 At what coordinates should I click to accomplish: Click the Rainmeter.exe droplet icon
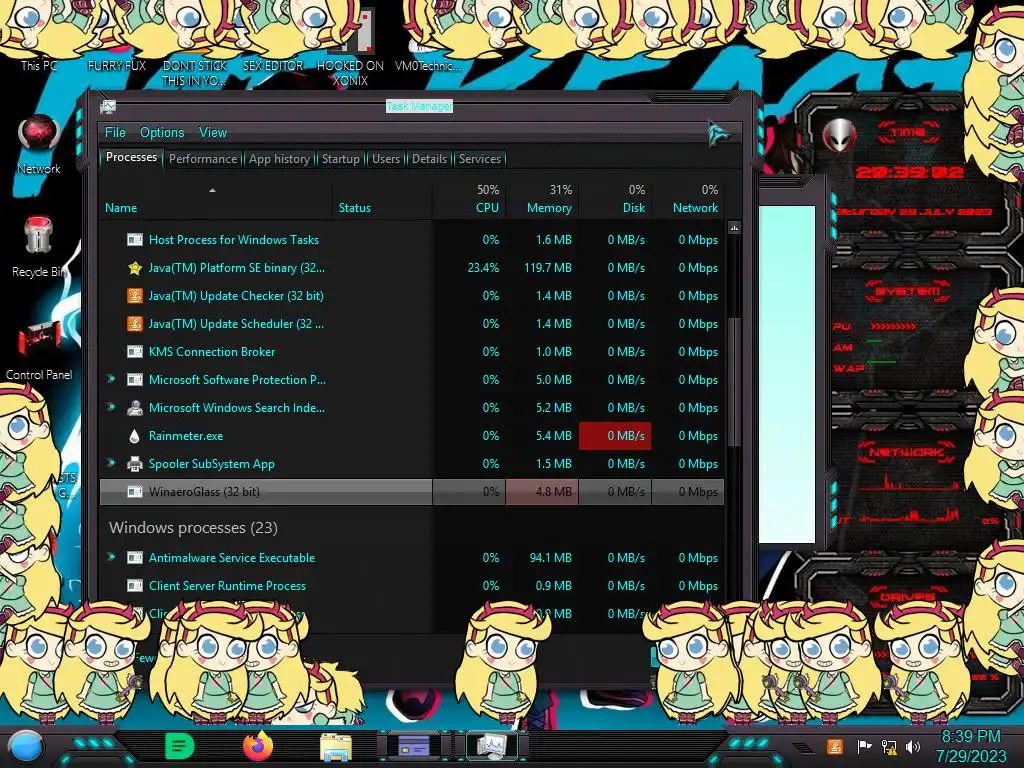click(135, 436)
